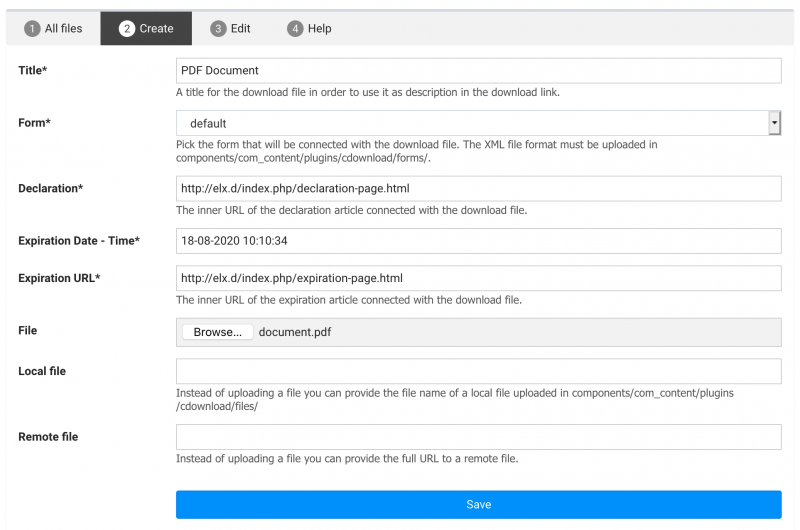The width and height of the screenshot is (800, 530).
Task: Open the Help tab
Action: tap(309, 29)
